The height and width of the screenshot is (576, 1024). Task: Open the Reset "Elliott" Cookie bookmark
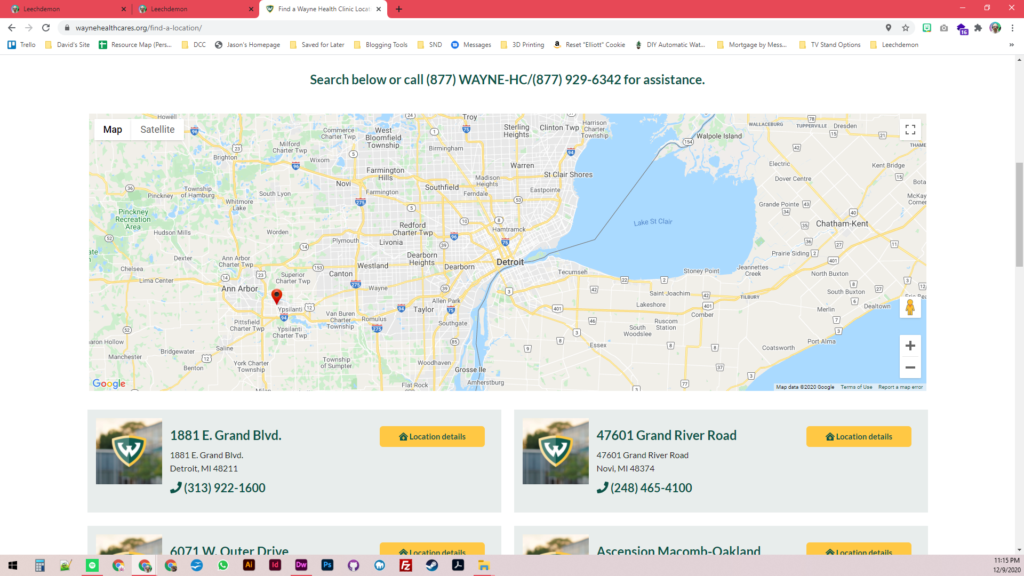(590, 45)
